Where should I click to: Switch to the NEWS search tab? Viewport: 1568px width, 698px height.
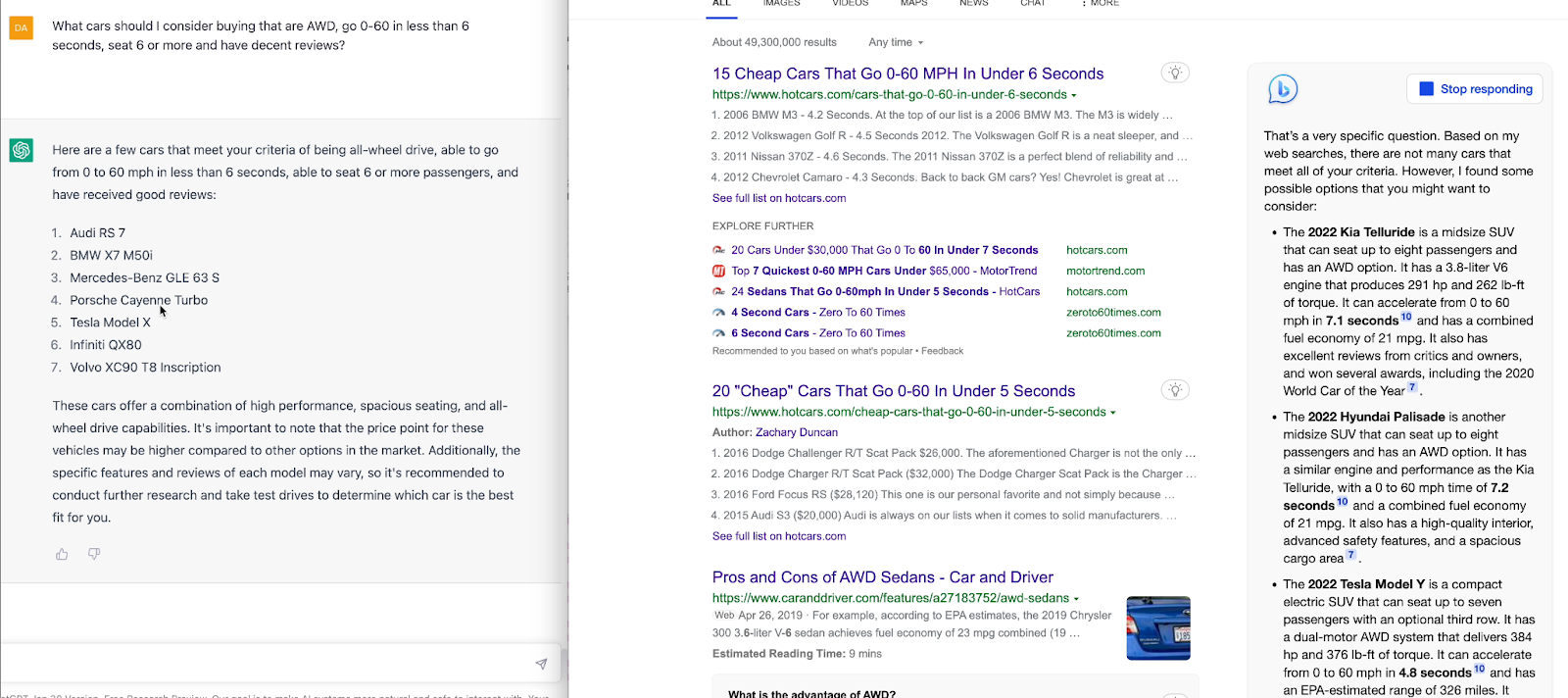coord(974,4)
